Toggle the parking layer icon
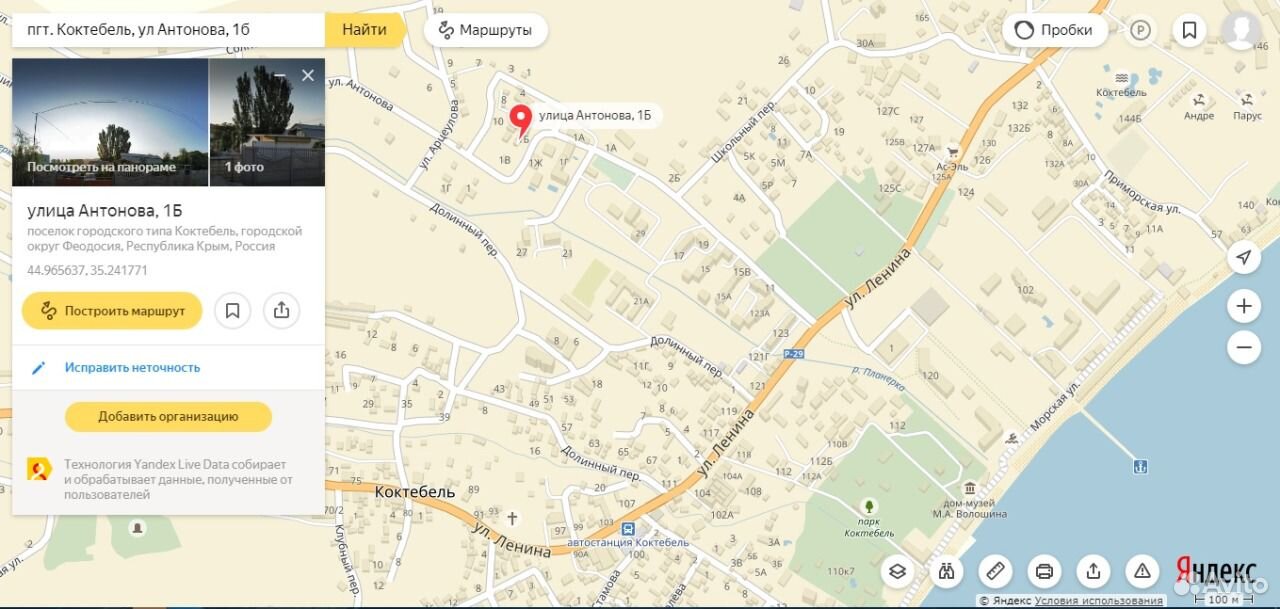The width and height of the screenshot is (1280, 609). point(1140,30)
